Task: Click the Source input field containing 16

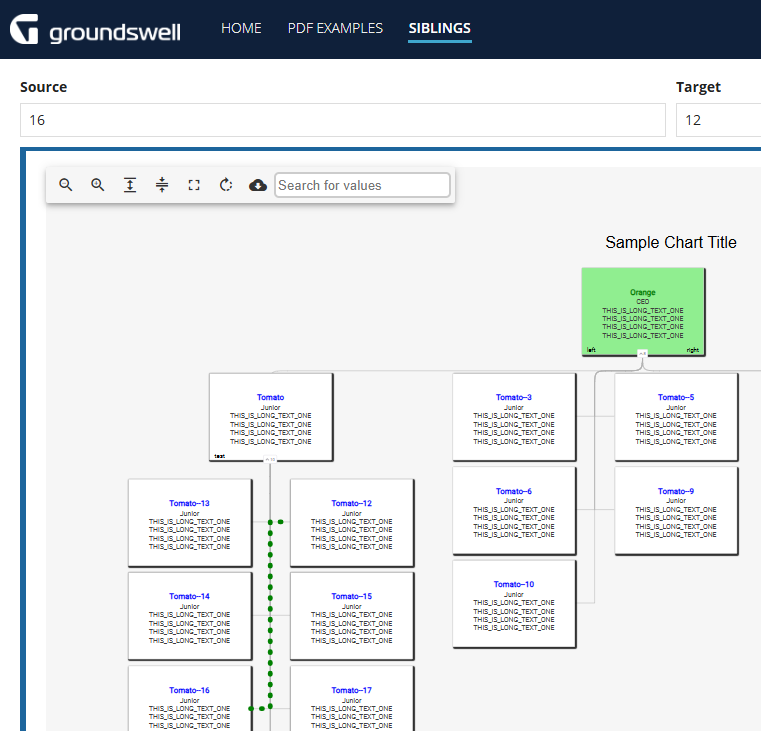Action: pyautogui.click(x=343, y=120)
